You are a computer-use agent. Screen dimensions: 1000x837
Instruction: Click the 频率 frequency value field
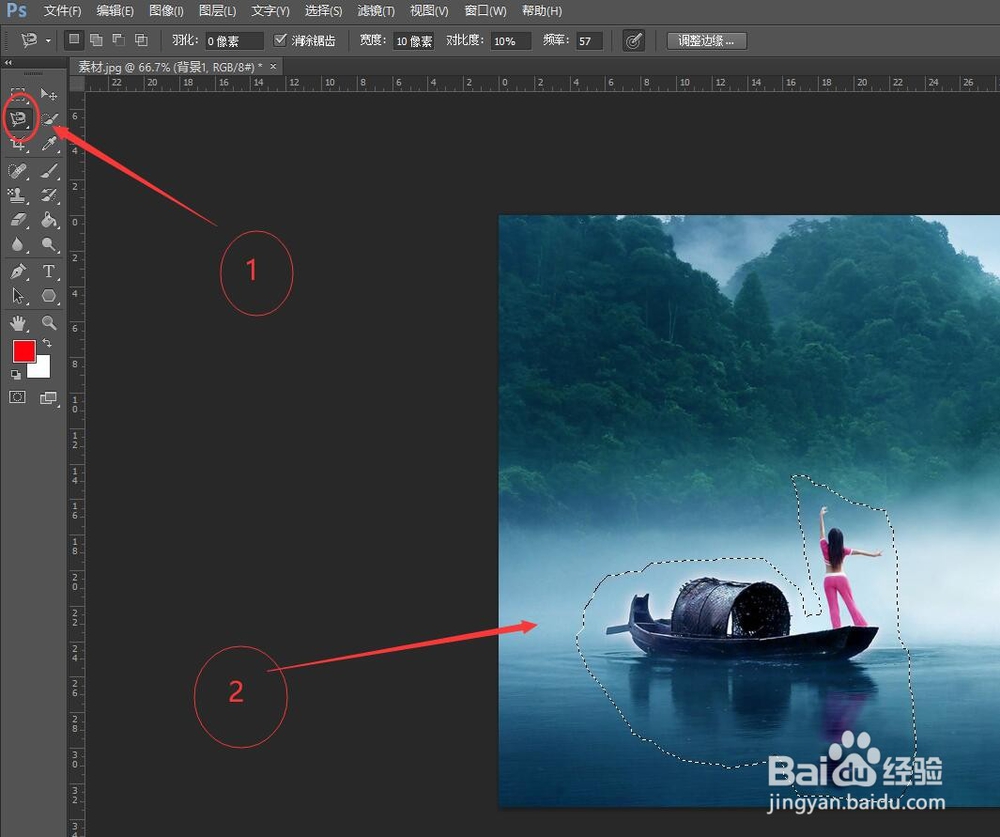pyautogui.click(x=589, y=41)
